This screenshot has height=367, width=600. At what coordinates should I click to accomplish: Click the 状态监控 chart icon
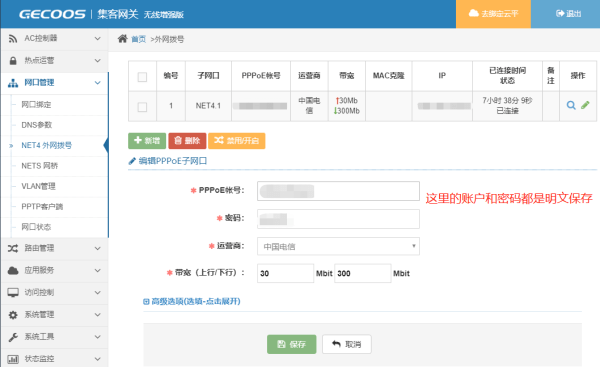13,359
